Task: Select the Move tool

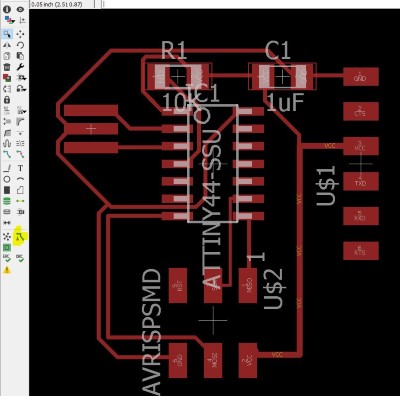Action: pyautogui.click(x=21, y=34)
